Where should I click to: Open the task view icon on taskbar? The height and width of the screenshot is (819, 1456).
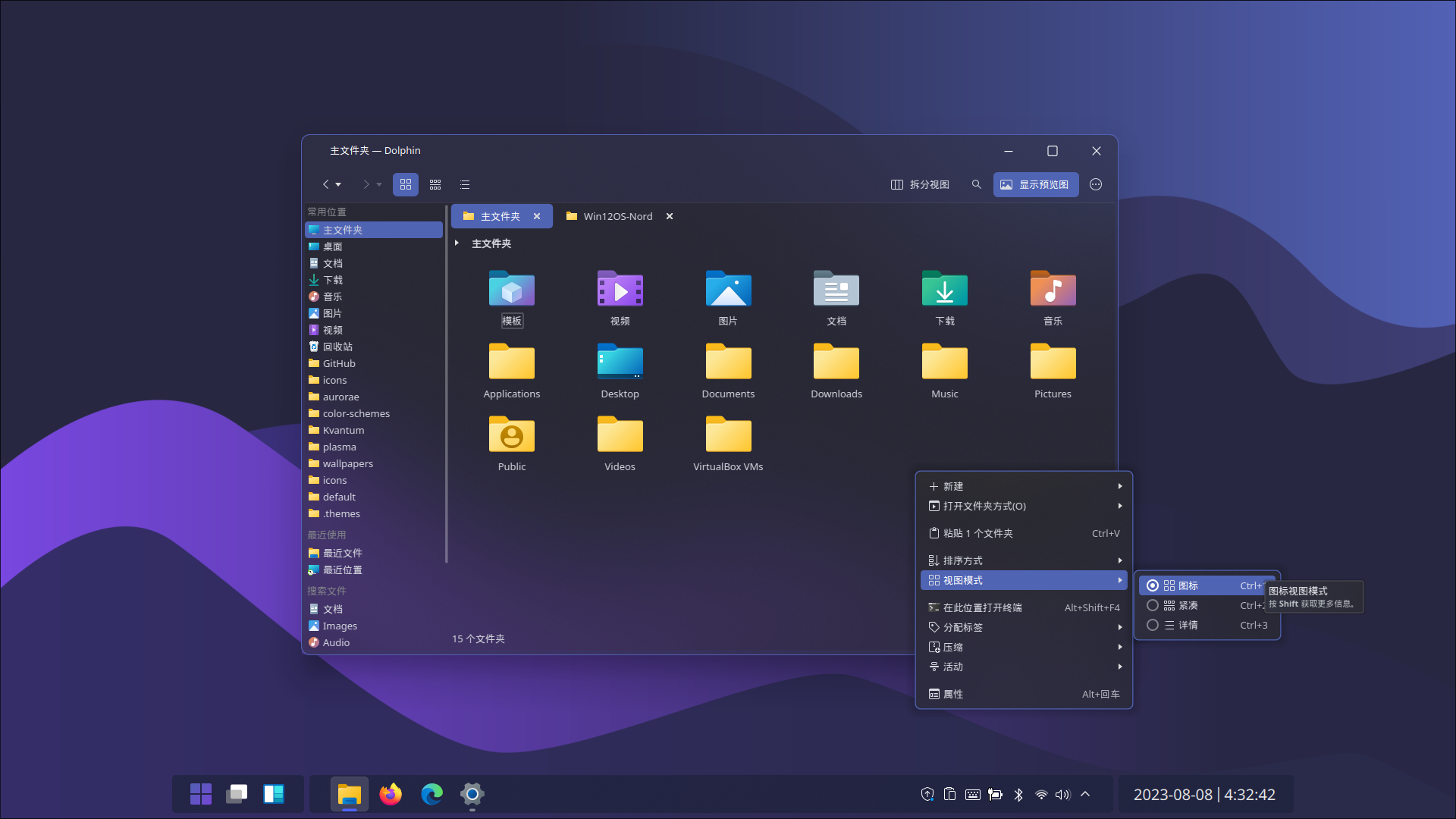(237, 794)
